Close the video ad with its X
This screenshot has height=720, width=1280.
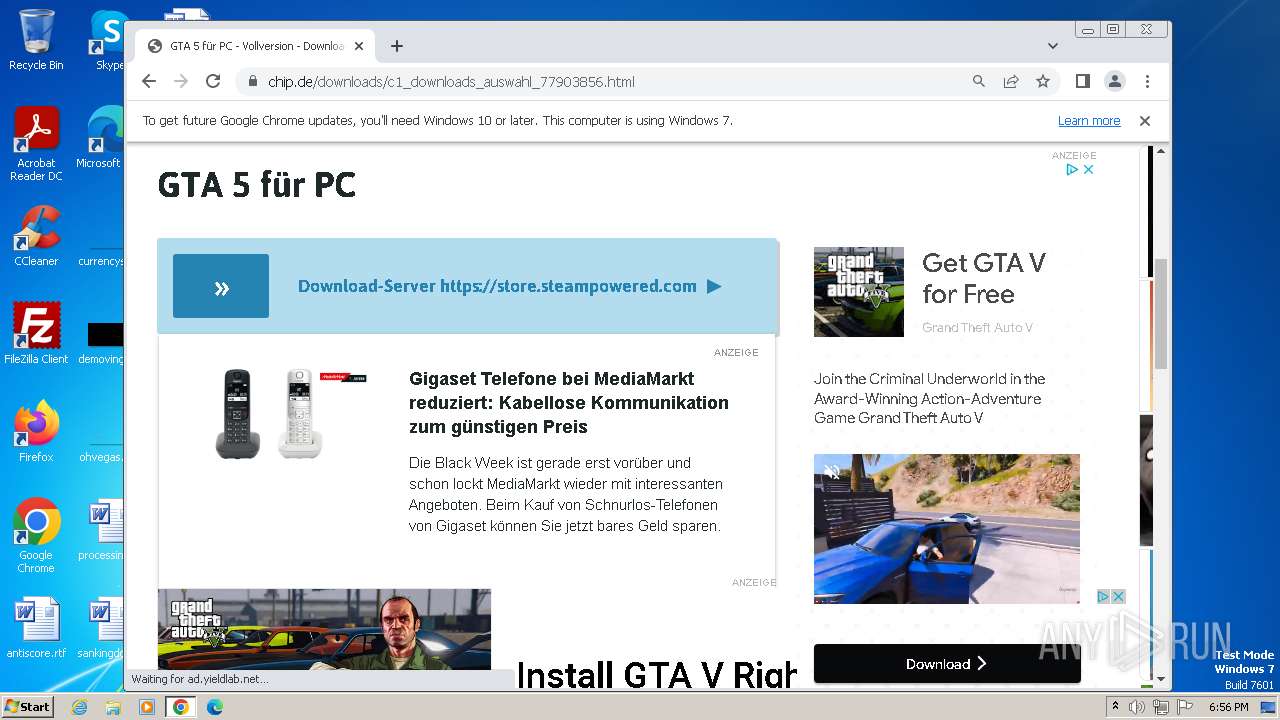coord(1118,596)
